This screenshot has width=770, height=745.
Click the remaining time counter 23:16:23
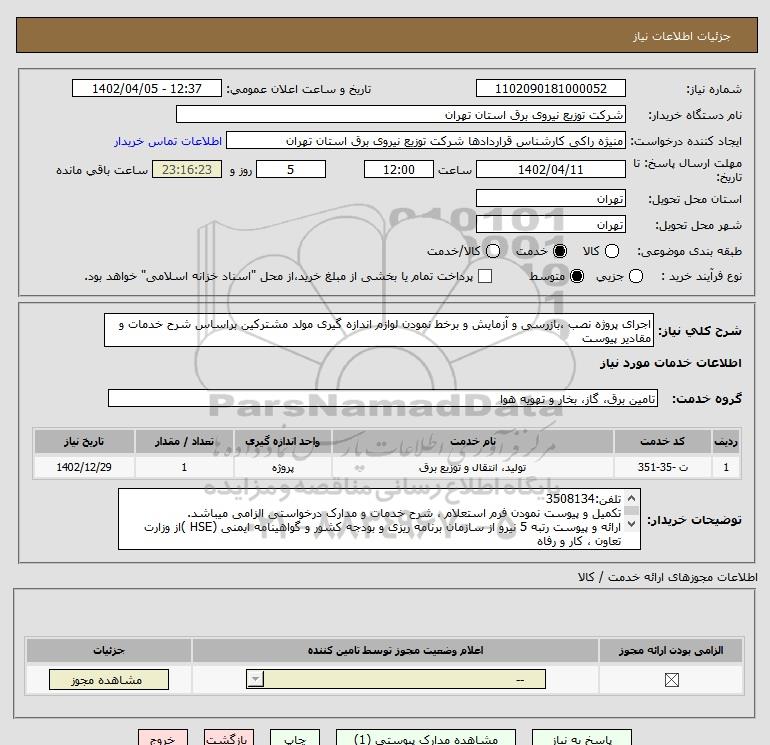[187, 169]
